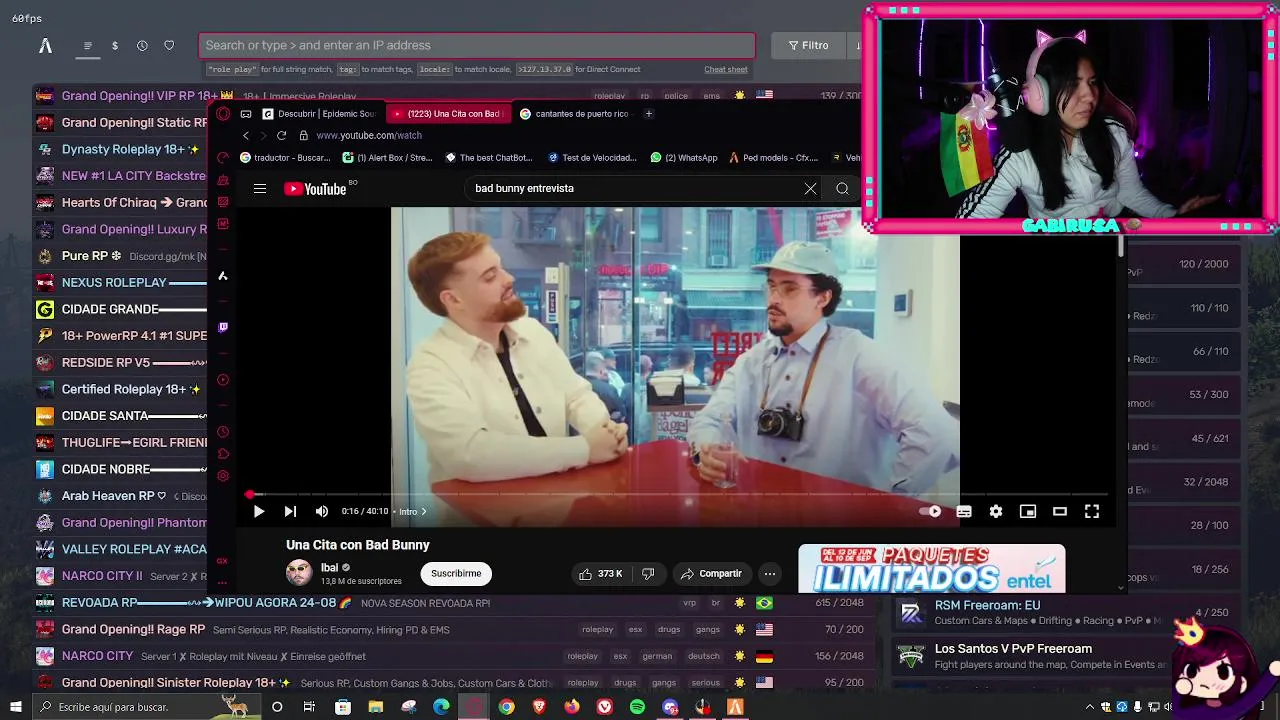
Task: Open the server history clock icon
Action: (x=142, y=45)
